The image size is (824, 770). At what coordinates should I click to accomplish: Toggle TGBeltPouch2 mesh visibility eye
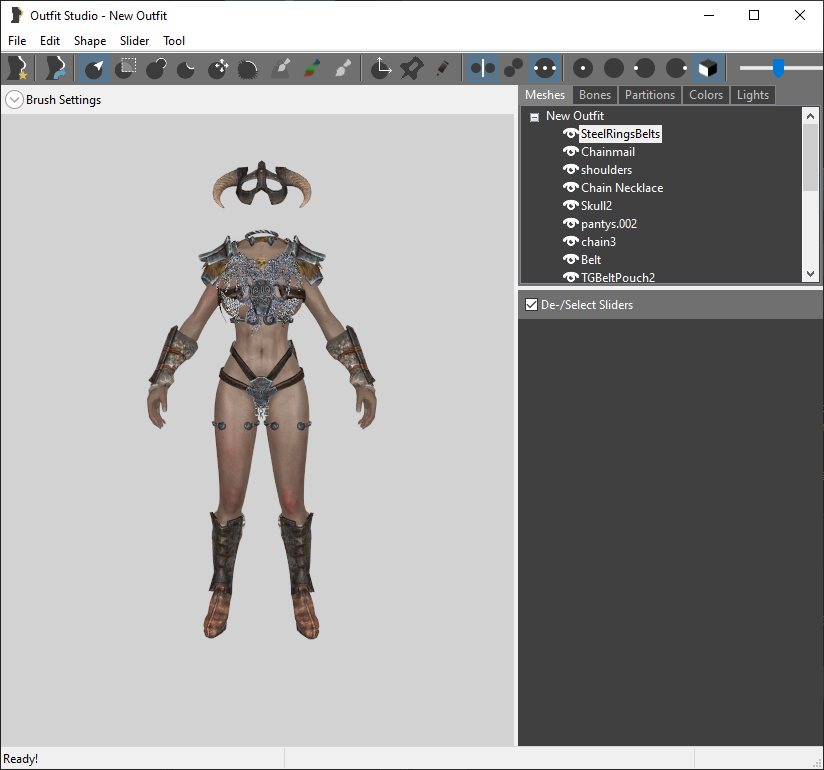pyautogui.click(x=570, y=277)
